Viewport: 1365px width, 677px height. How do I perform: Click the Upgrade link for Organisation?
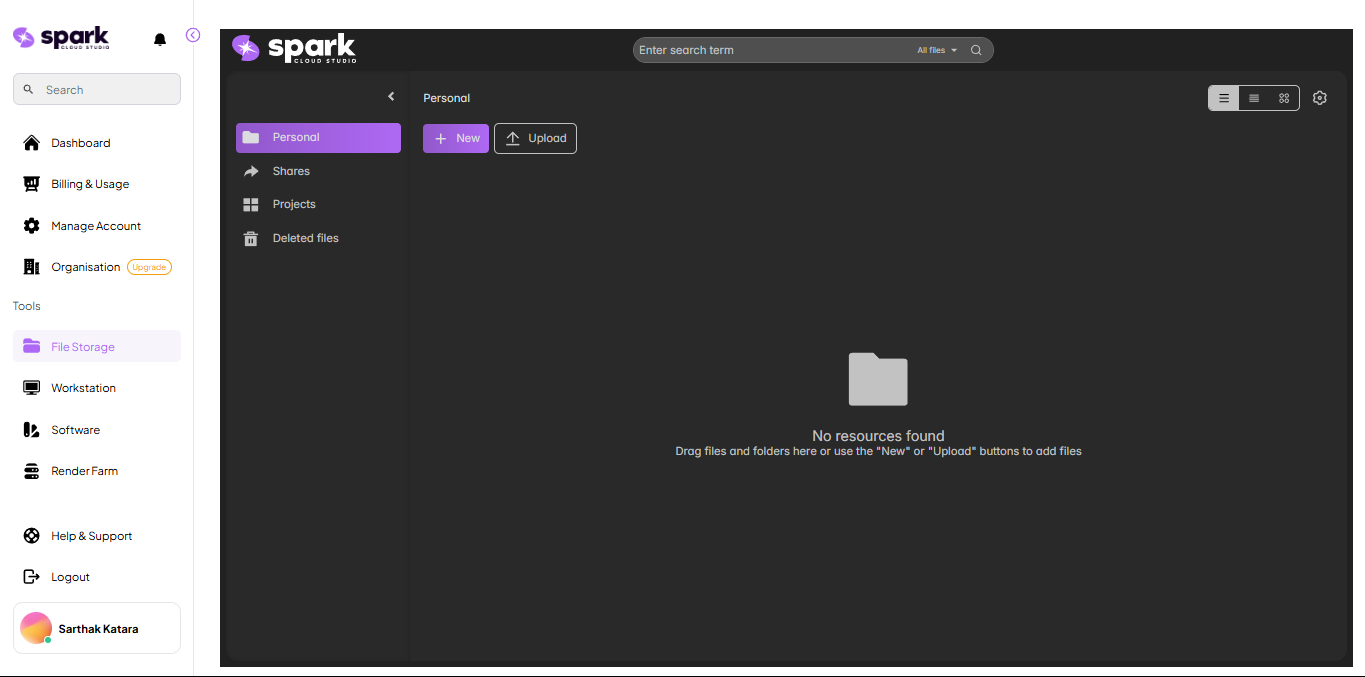click(x=149, y=266)
